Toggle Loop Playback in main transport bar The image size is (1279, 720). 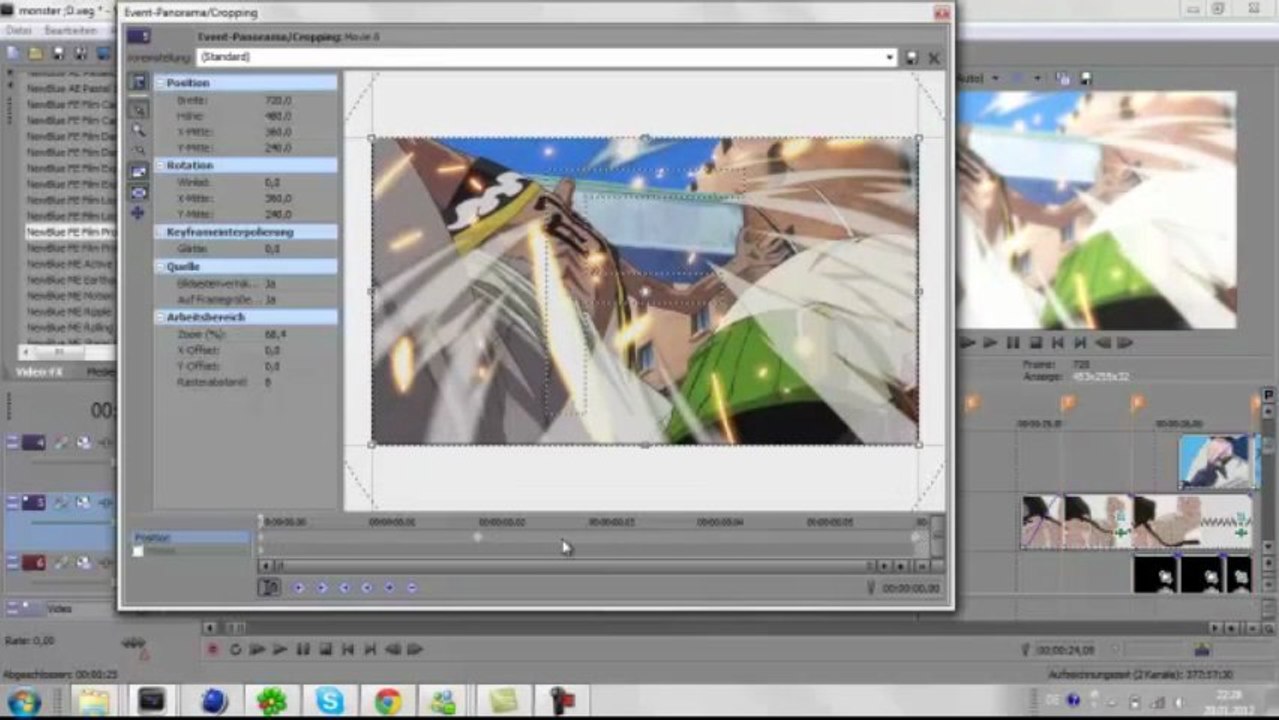coord(235,649)
